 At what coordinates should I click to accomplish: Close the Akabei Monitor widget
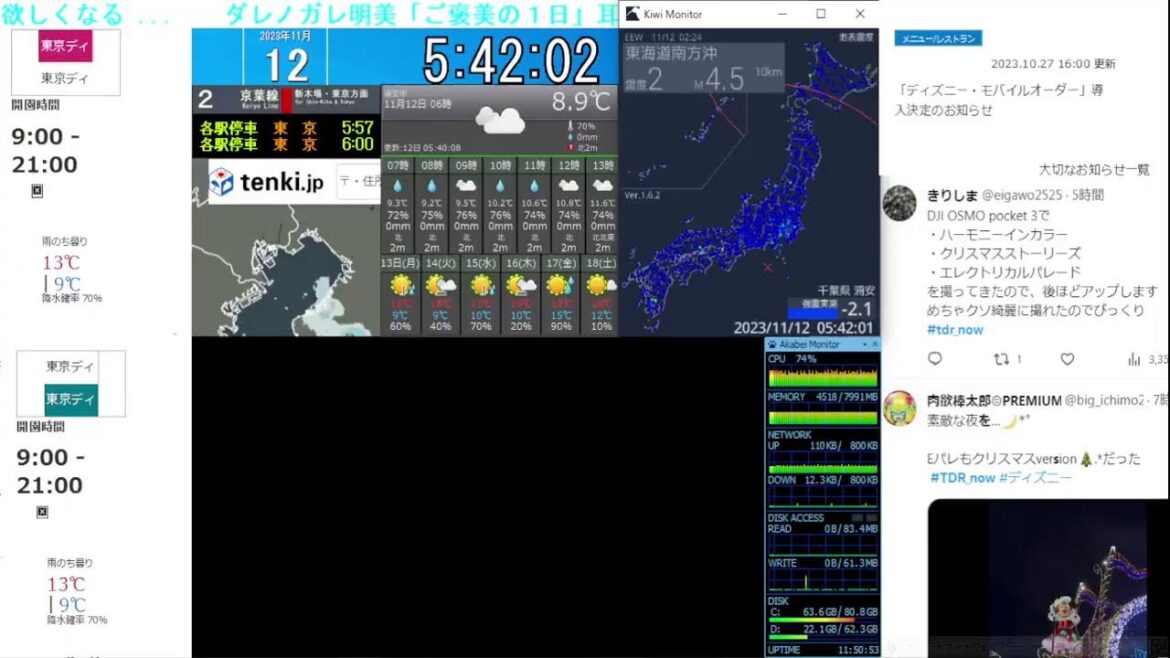(875, 344)
